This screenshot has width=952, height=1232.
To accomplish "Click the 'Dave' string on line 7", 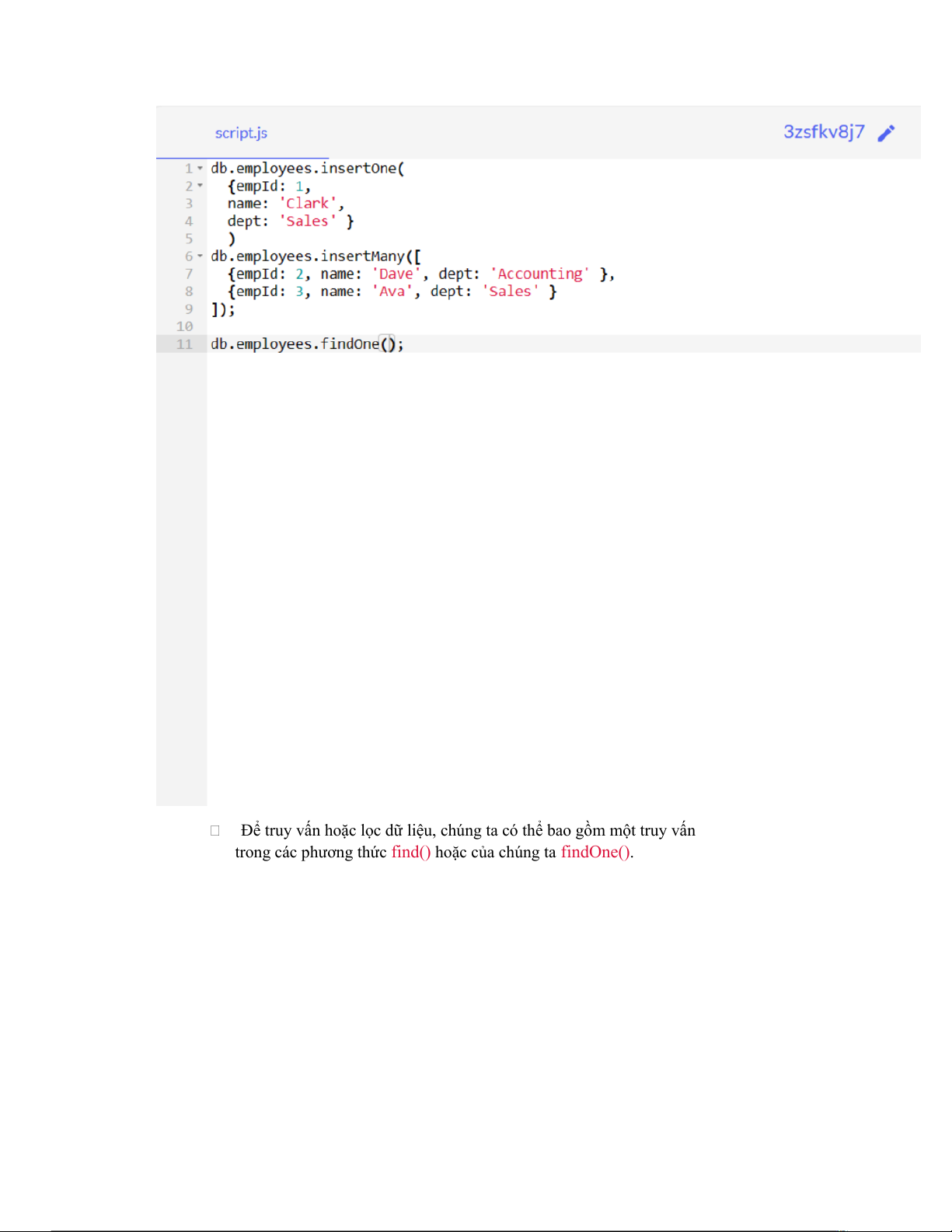I will click(x=396, y=274).
